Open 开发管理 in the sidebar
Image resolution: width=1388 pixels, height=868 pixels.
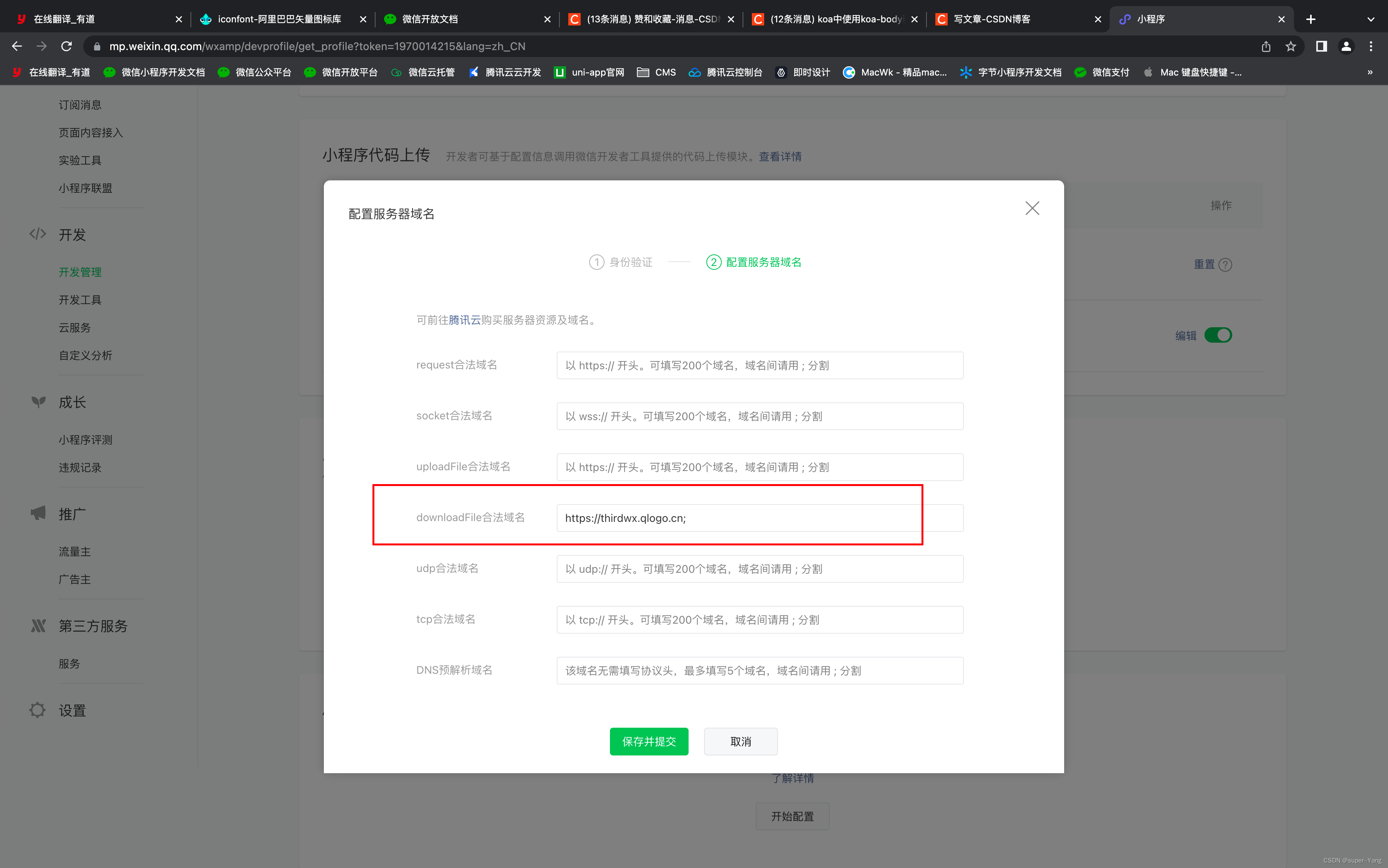pyautogui.click(x=80, y=272)
